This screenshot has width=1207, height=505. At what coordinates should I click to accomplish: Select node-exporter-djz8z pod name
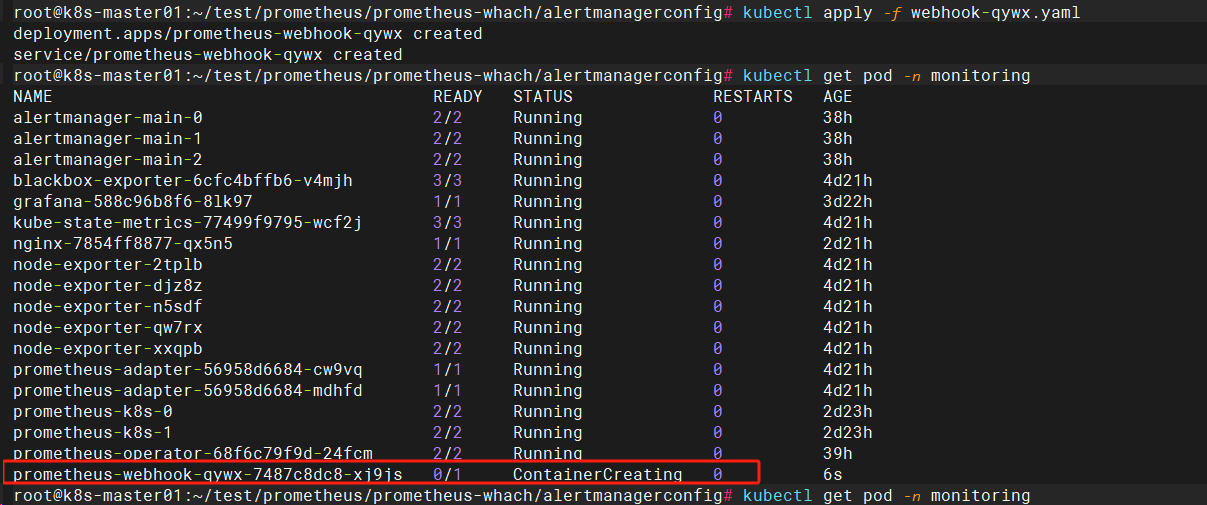pos(108,286)
